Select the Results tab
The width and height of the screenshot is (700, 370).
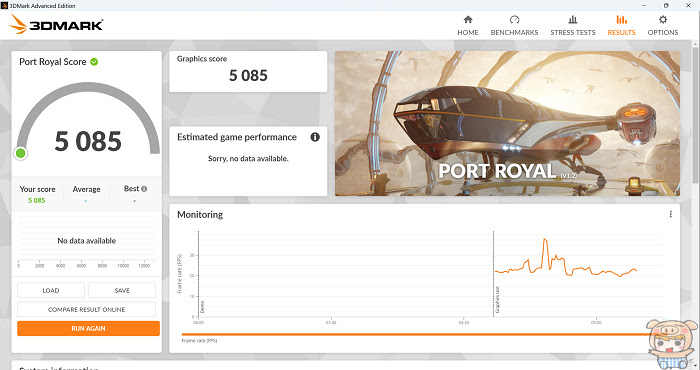click(x=621, y=25)
